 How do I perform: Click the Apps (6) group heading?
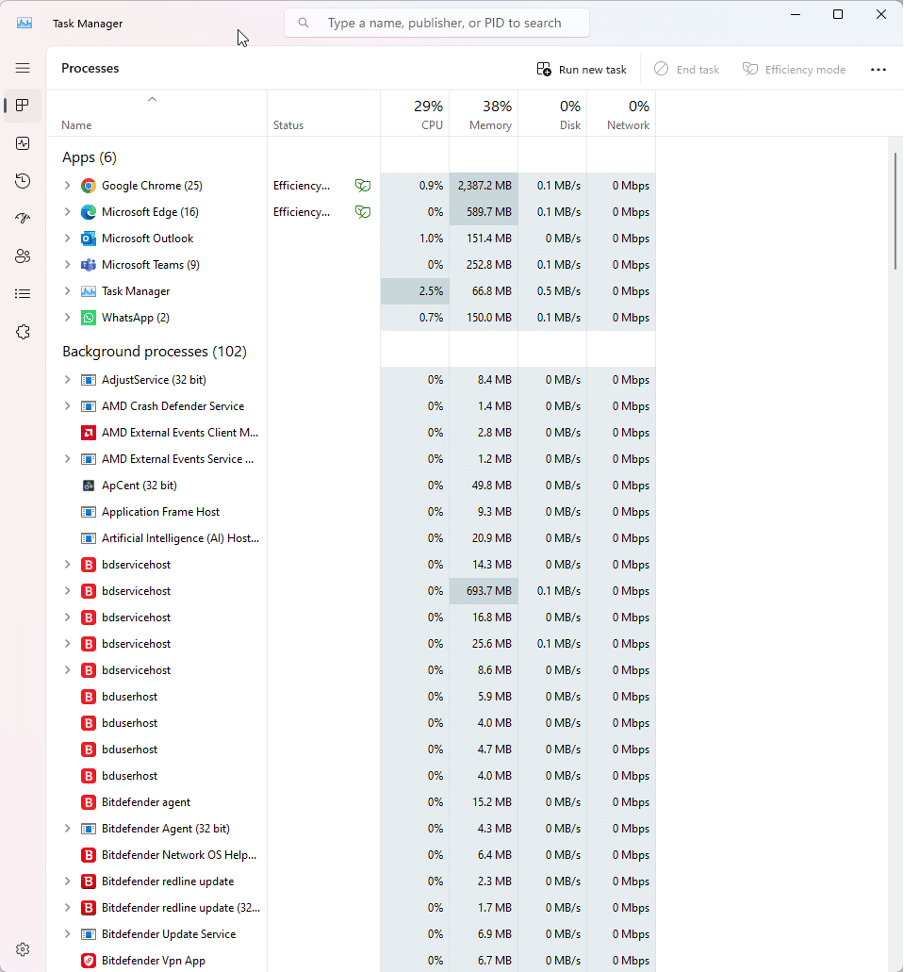89,157
